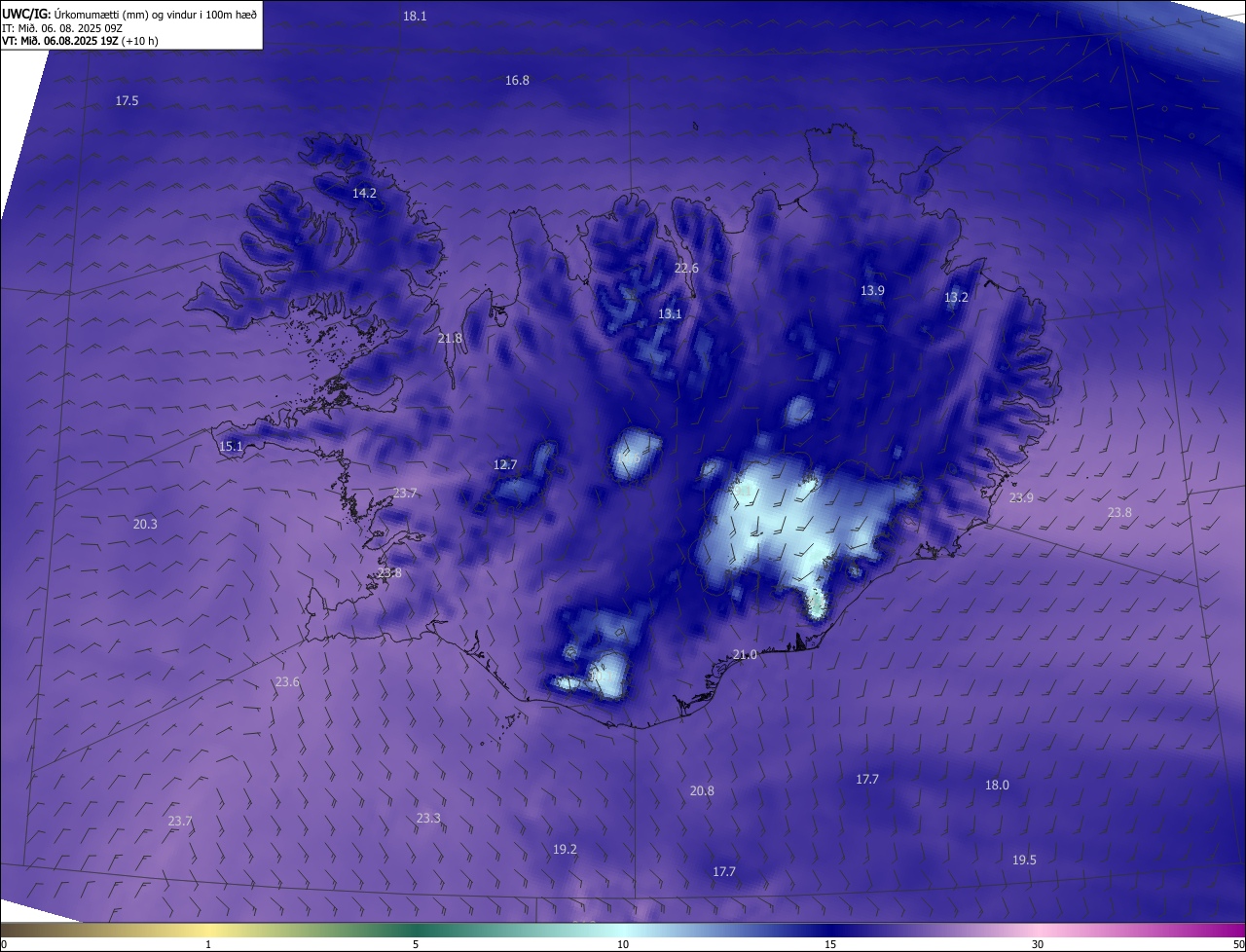The width and height of the screenshot is (1246, 952).
Task: Click the 23.9 value label
Action: tap(1021, 498)
